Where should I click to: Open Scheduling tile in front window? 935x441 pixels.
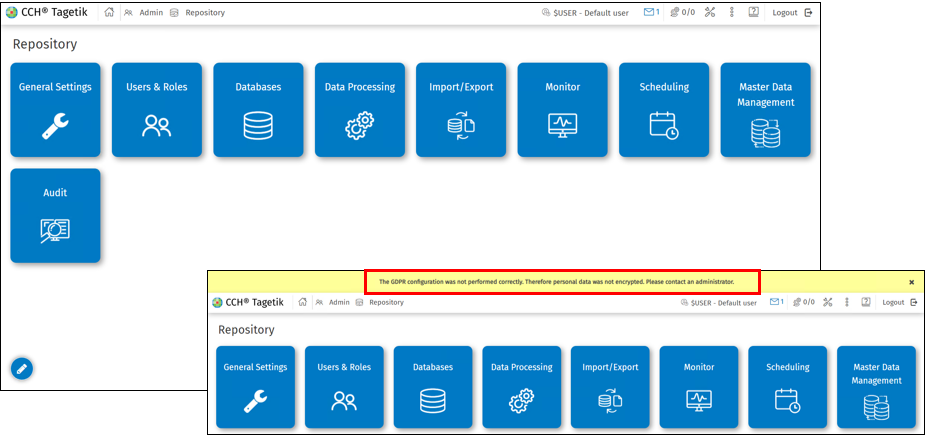(x=788, y=387)
